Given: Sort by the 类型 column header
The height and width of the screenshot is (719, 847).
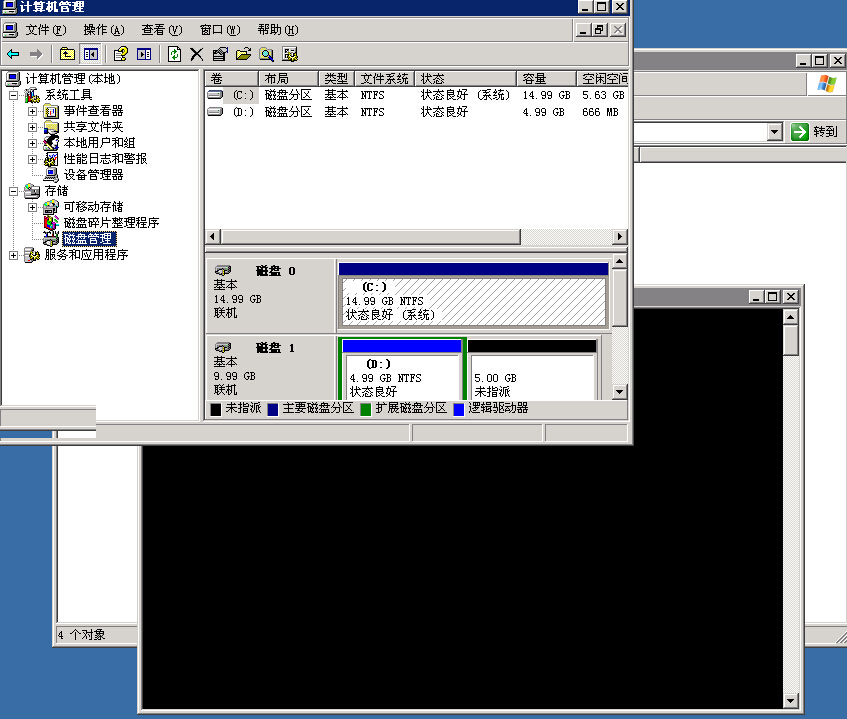Looking at the screenshot, I should coord(336,79).
